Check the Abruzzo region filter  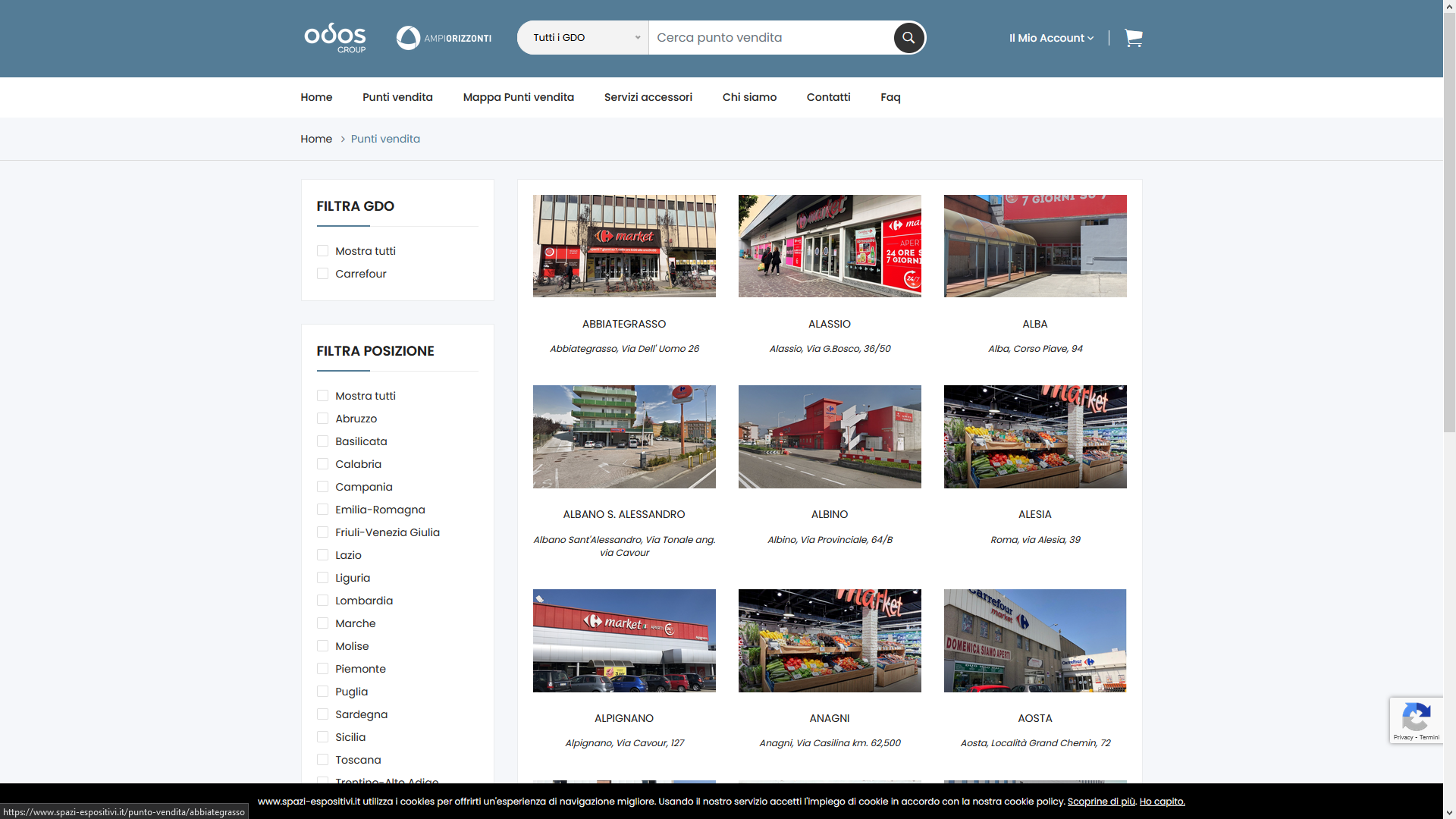coord(322,419)
